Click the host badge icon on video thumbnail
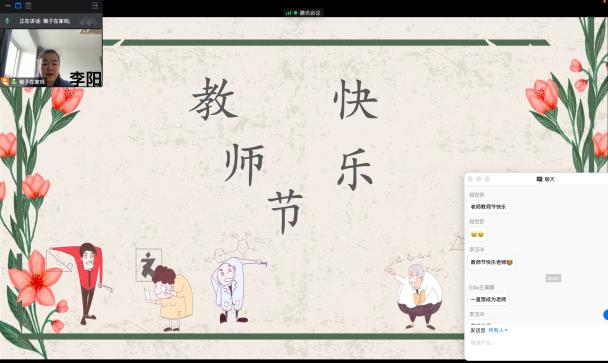Screen dimensions: 608x363 point(5,81)
